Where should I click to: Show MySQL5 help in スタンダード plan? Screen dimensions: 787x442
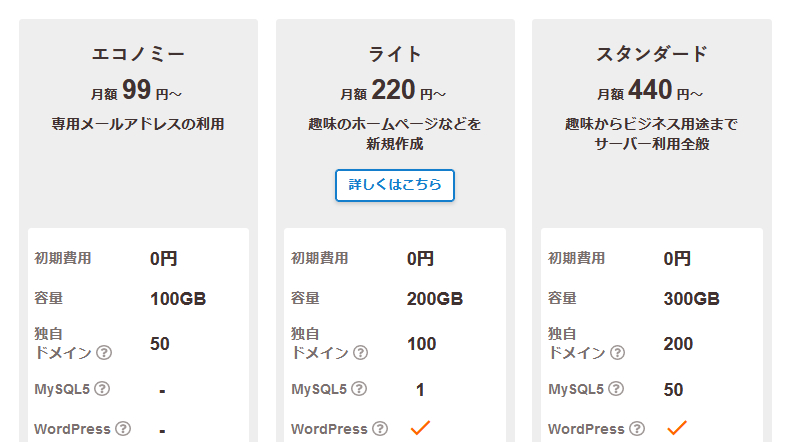pos(615,389)
